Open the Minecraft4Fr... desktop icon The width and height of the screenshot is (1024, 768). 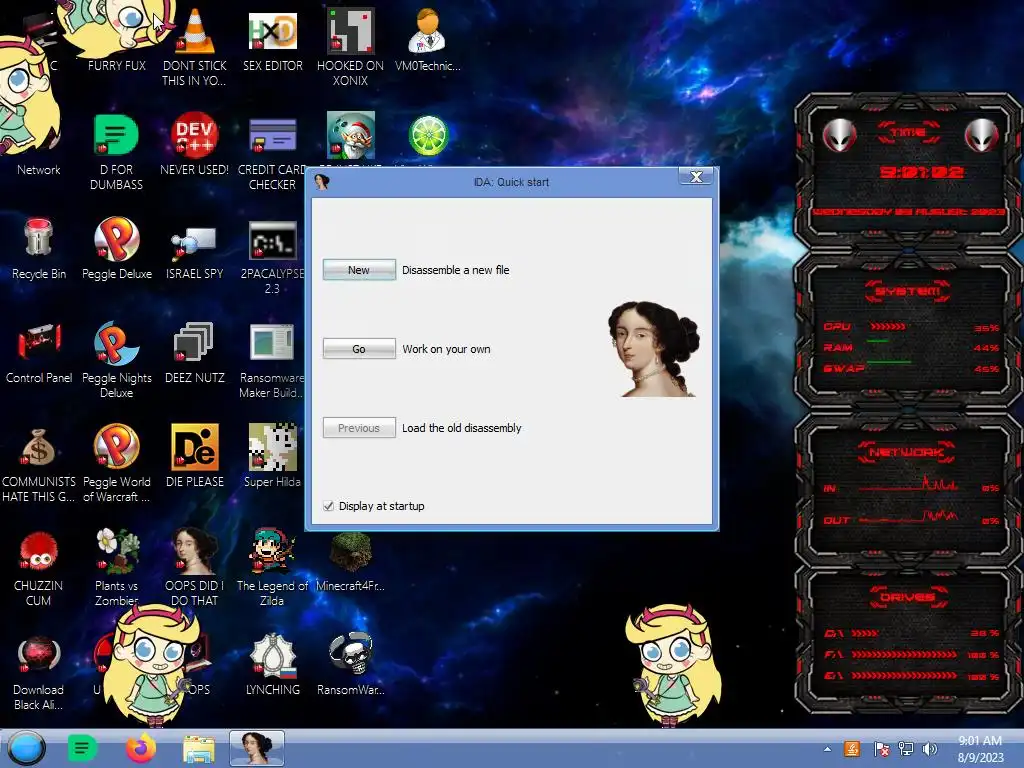350,560
